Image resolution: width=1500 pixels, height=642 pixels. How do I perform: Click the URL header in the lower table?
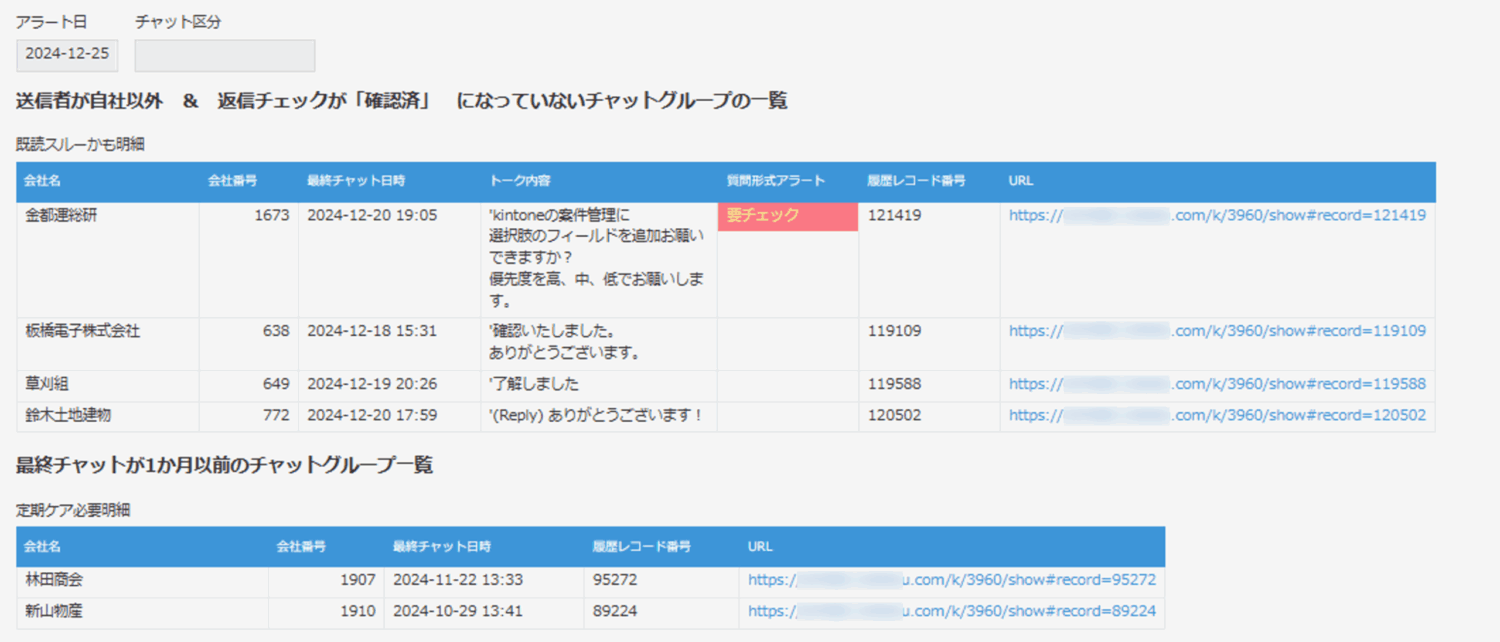(758, 547)
